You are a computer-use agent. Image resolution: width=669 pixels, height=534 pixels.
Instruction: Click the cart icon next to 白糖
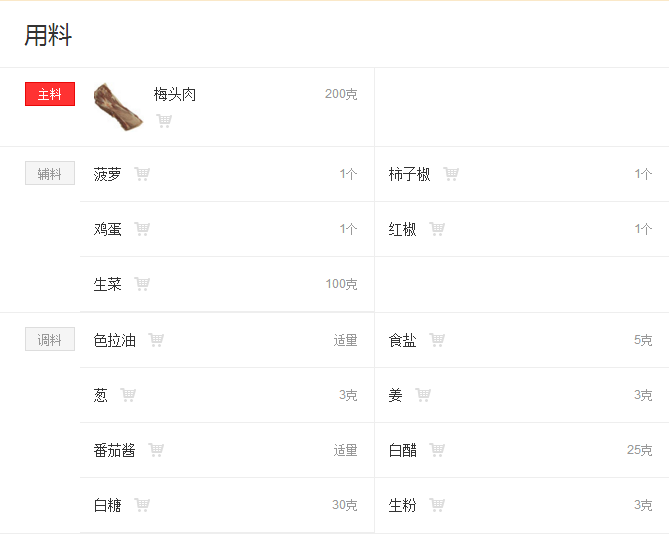coord(142,505)
